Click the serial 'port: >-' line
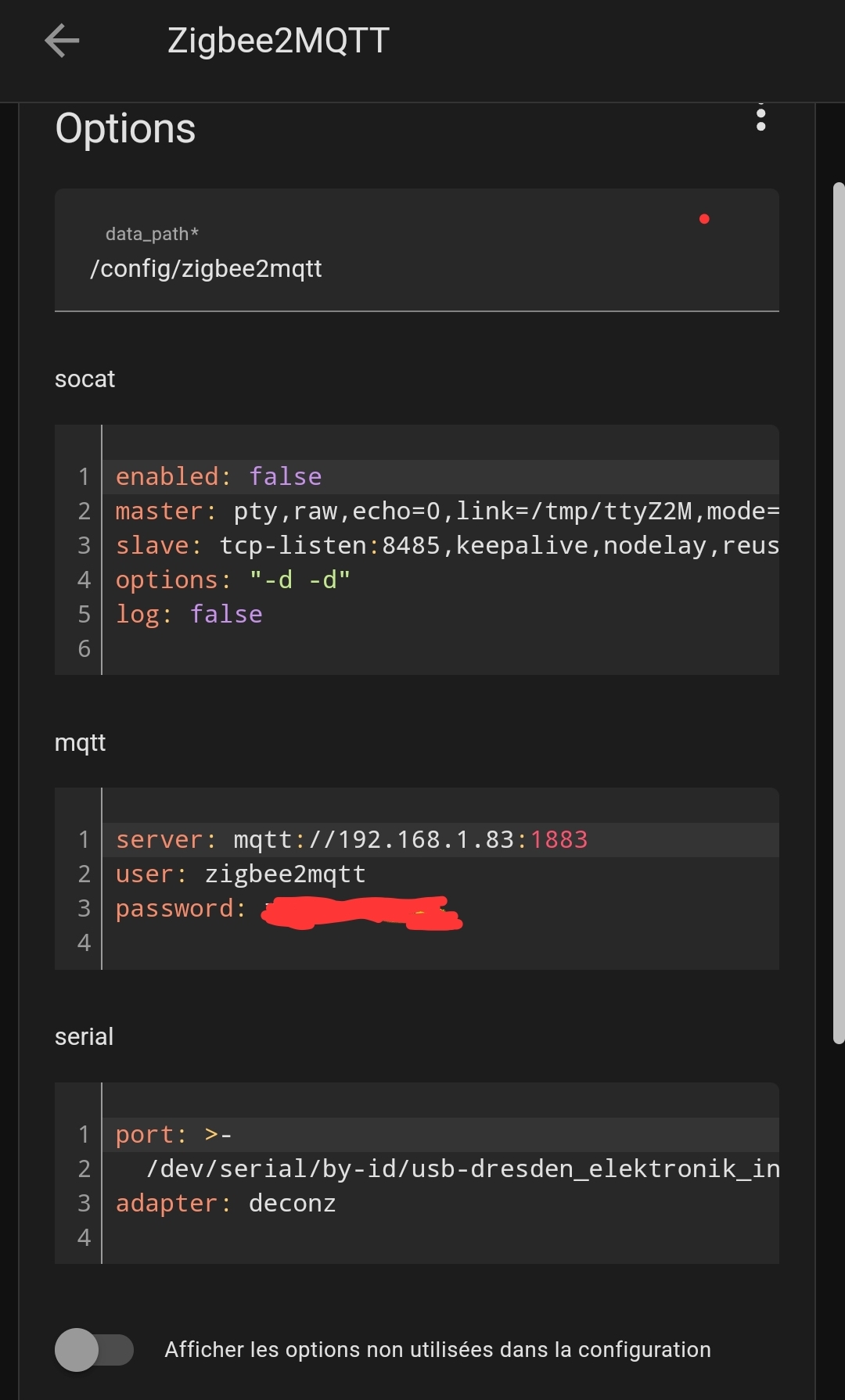Screen dimensions: 845x1400 pos(441,1134)
